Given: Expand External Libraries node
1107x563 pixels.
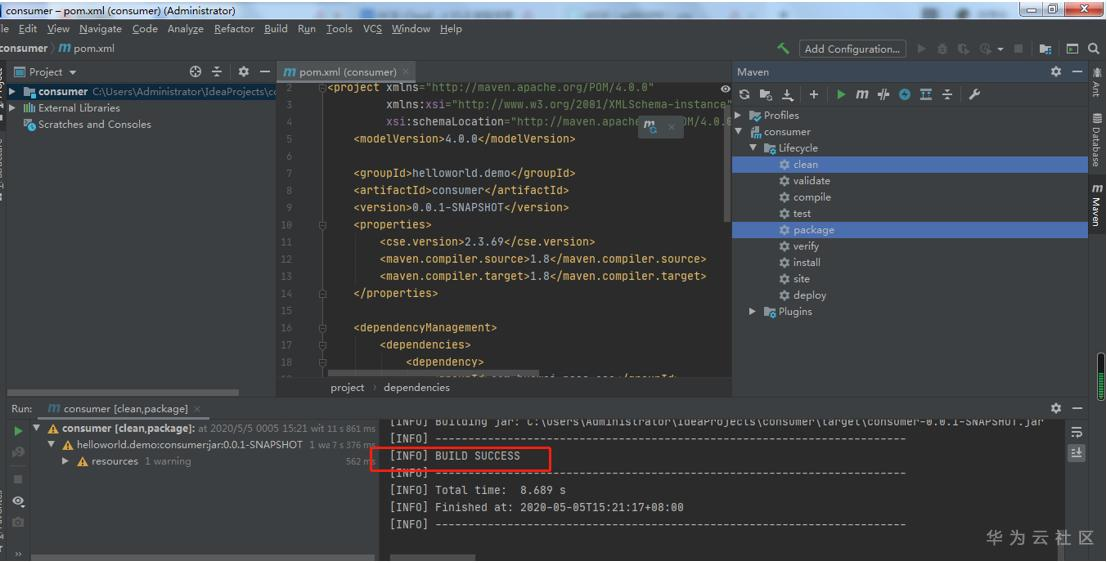Looking at the screenshot, I should [x=12, y=108].
